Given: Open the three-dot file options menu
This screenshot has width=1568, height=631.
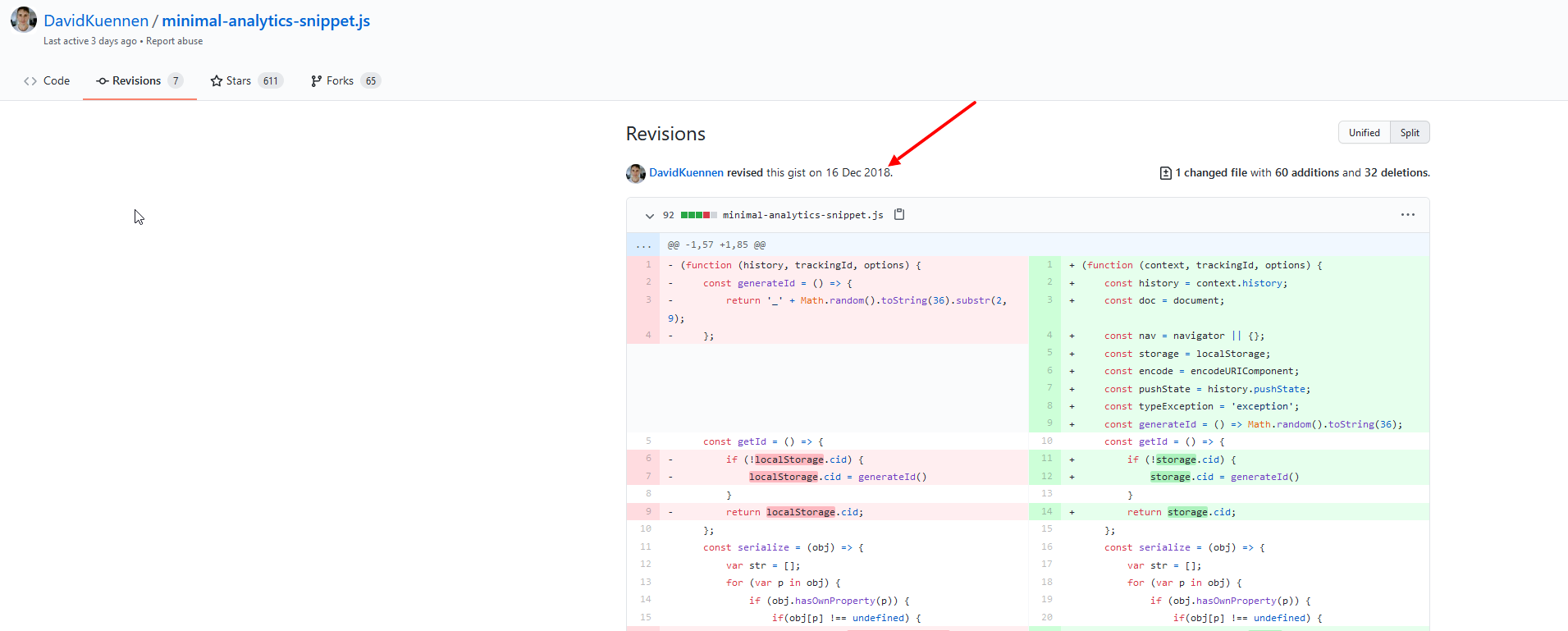Looking at the screenshot, I should (1407, 214).
